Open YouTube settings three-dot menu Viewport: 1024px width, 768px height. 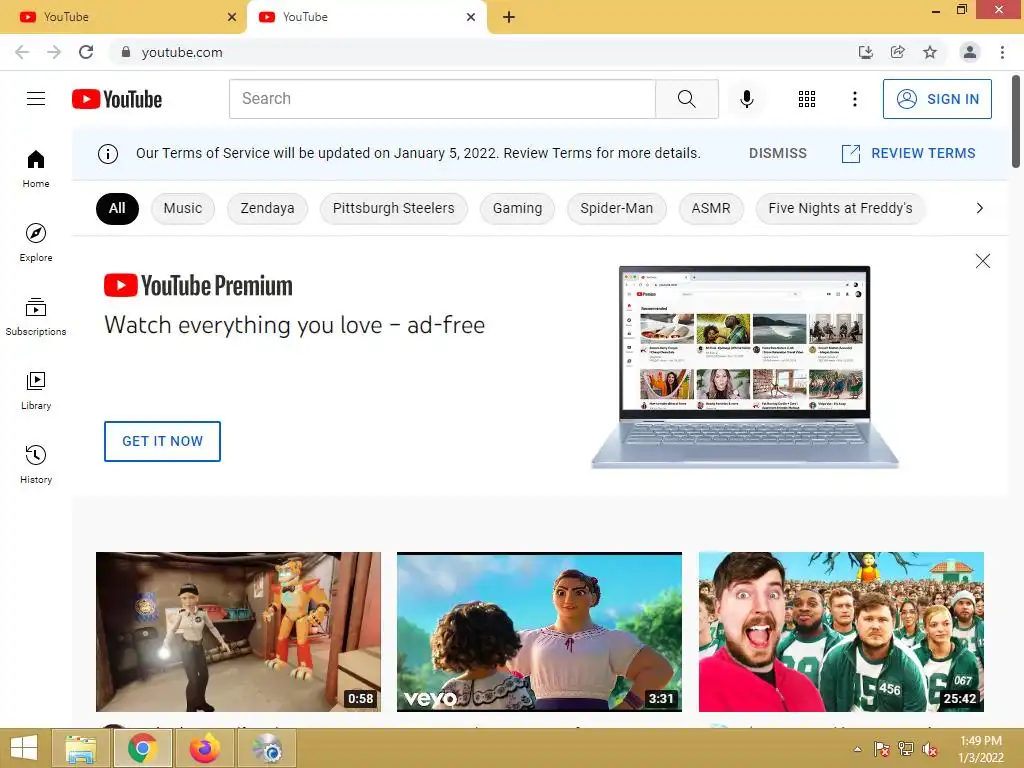click(x=854, y=99)
